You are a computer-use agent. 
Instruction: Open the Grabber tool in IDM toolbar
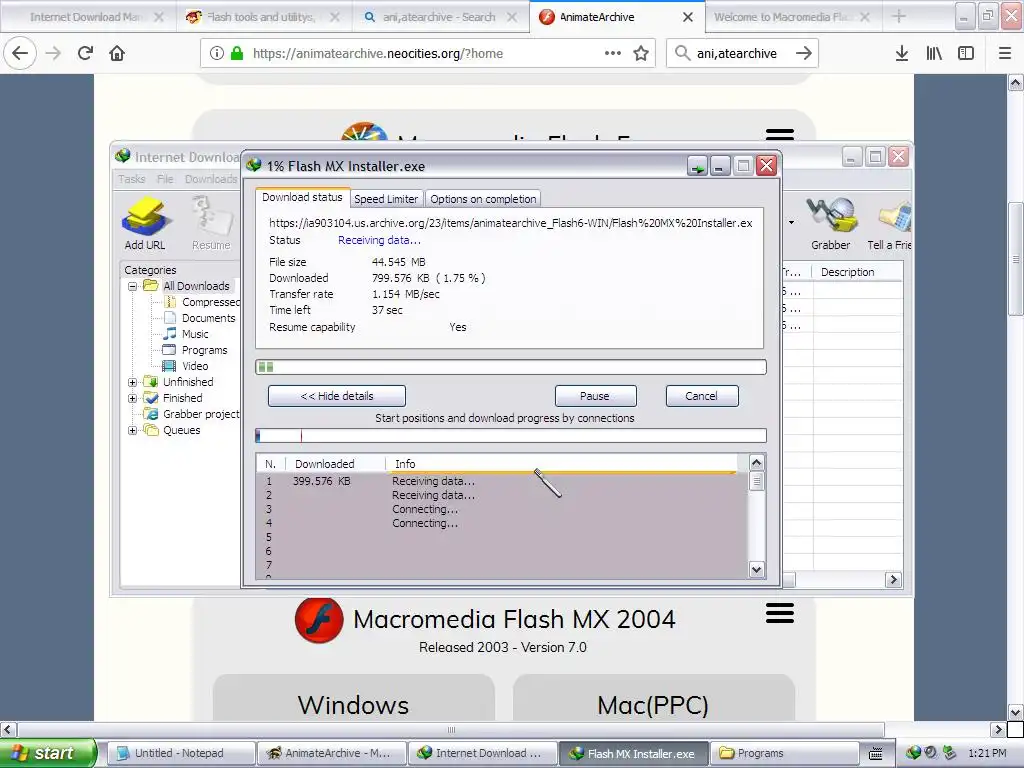(x=831, y=223)
